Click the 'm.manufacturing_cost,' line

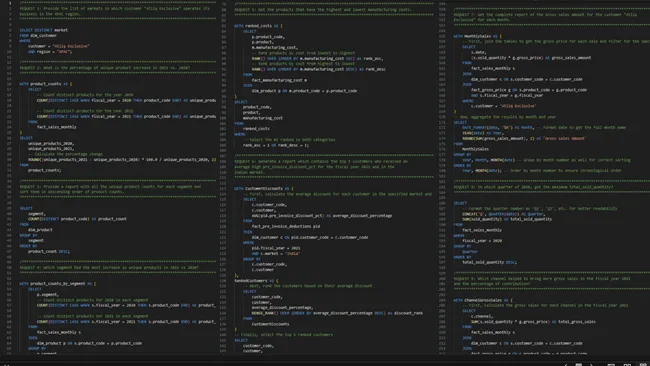(x=274, y=47)
